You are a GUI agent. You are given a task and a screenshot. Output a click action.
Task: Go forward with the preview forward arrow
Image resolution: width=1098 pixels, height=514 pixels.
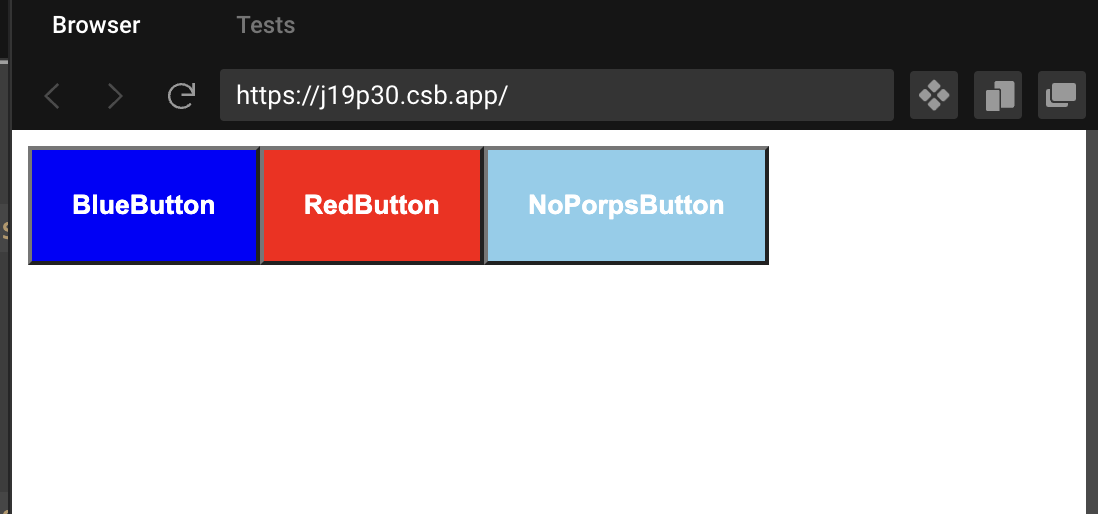pyautogui.click(x=115, y=95)
